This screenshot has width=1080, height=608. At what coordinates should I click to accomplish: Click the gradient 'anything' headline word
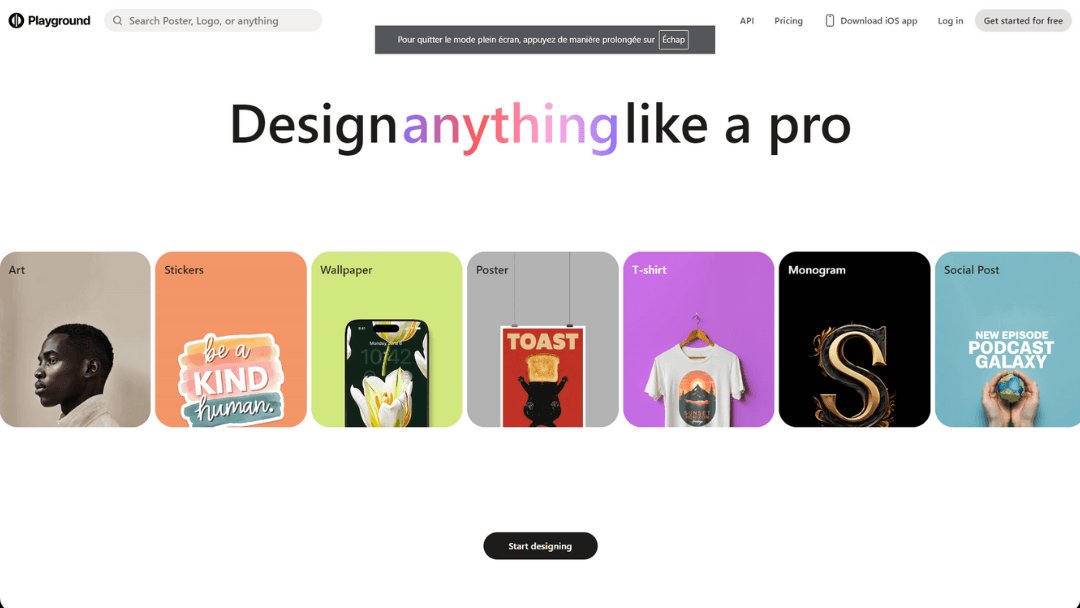pyautogui.click(x=510, y=126)
